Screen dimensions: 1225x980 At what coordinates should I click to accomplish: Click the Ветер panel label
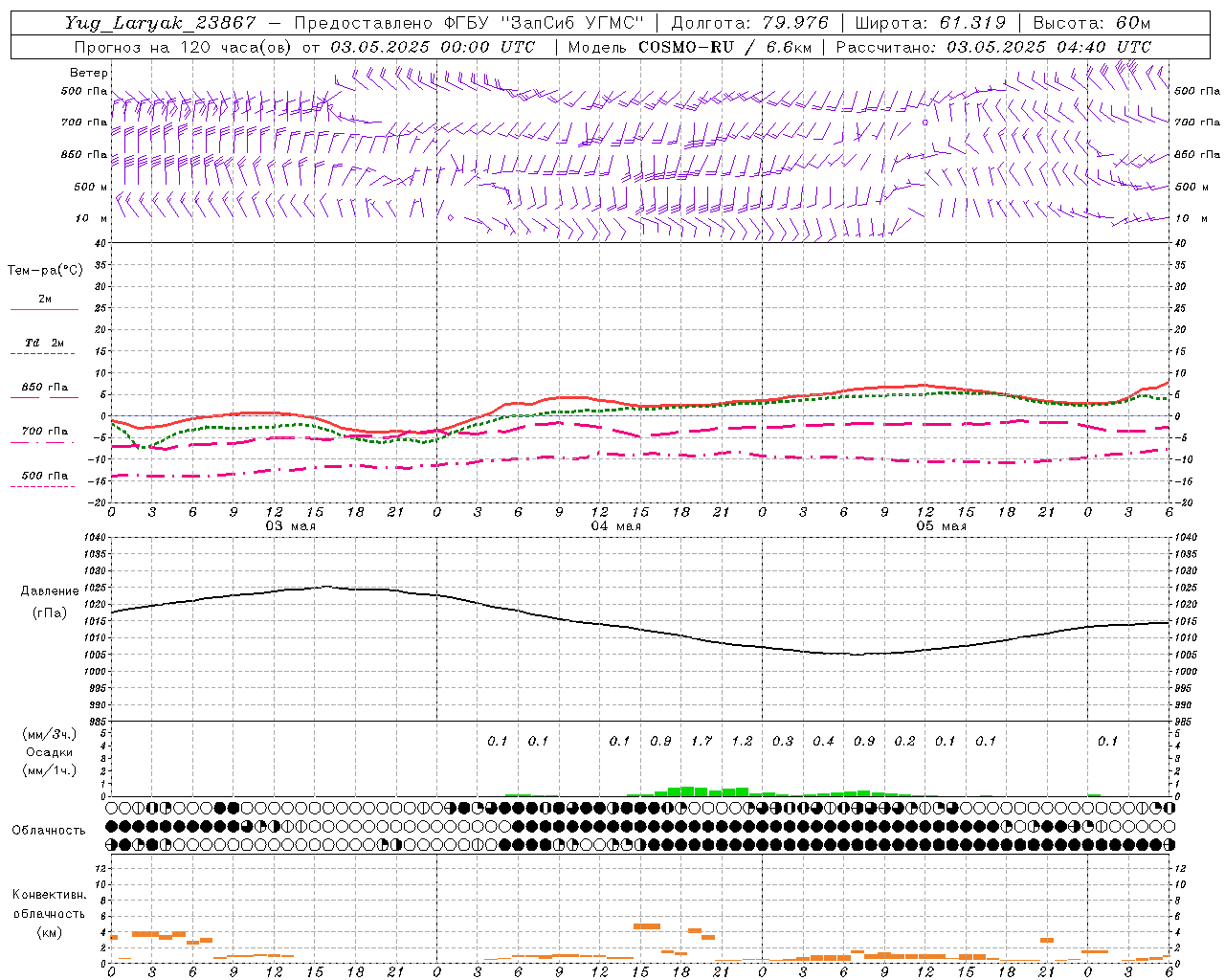tap(89, 73)
